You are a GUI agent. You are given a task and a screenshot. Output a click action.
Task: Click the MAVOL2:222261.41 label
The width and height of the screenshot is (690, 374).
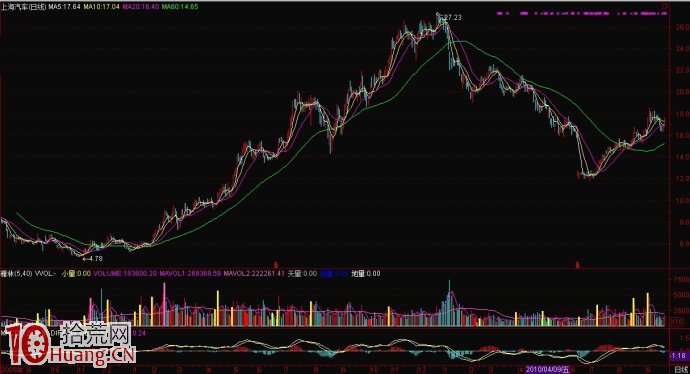(x=254, y=274)
